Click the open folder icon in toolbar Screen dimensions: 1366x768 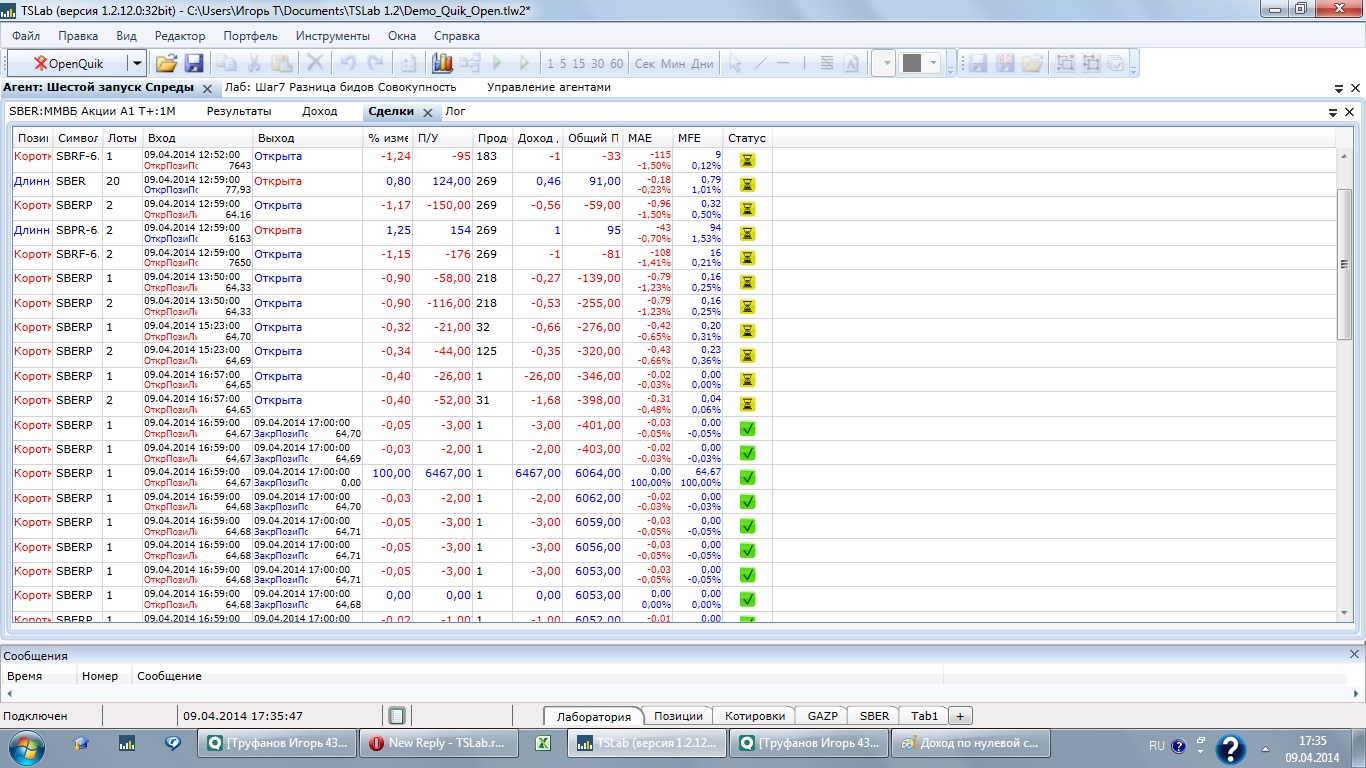click(x=166, y=63)
